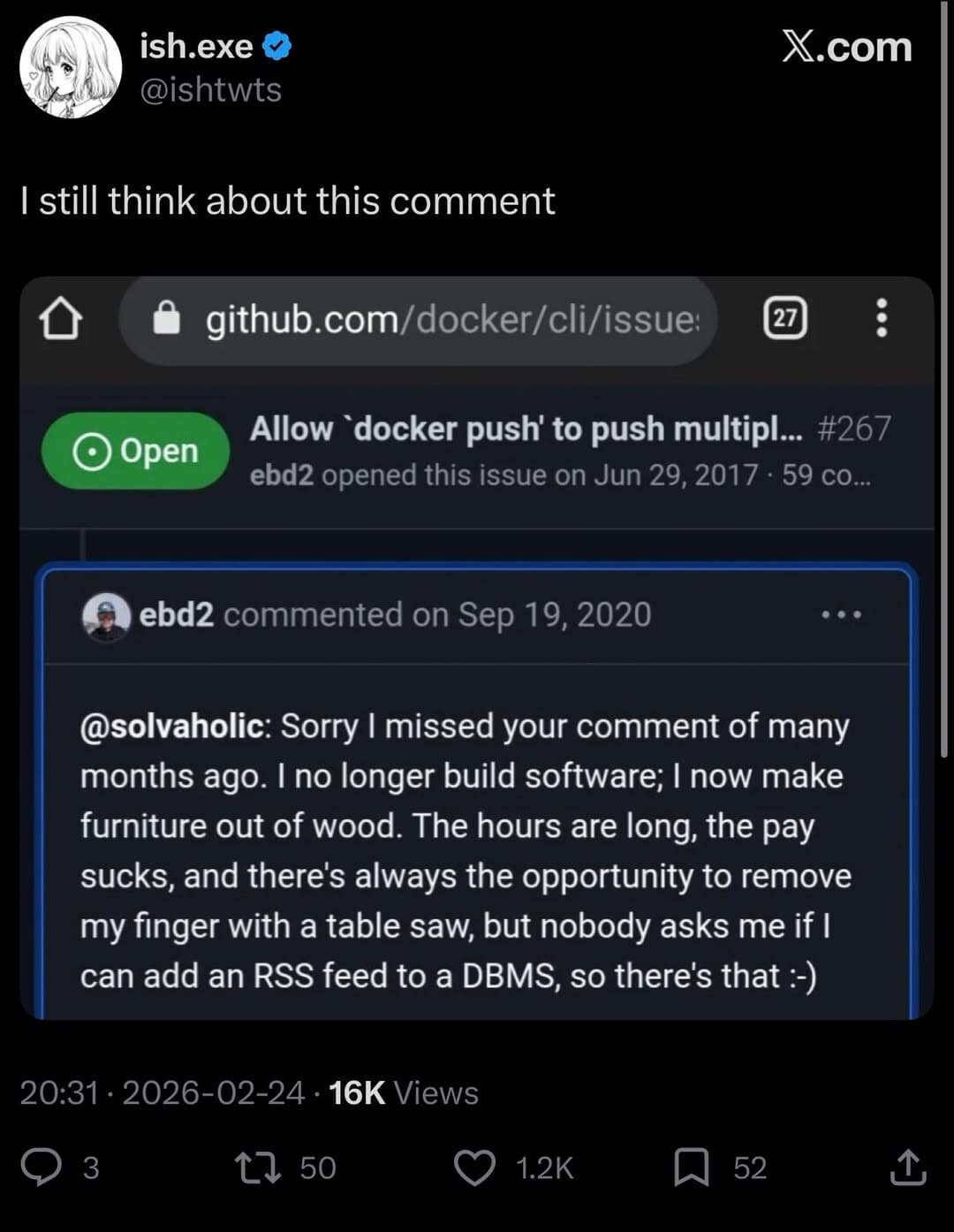This screenshot has width=954, height=1232.
Task: Tap the reply speech bubble icon
Action: click(42, 1167)
